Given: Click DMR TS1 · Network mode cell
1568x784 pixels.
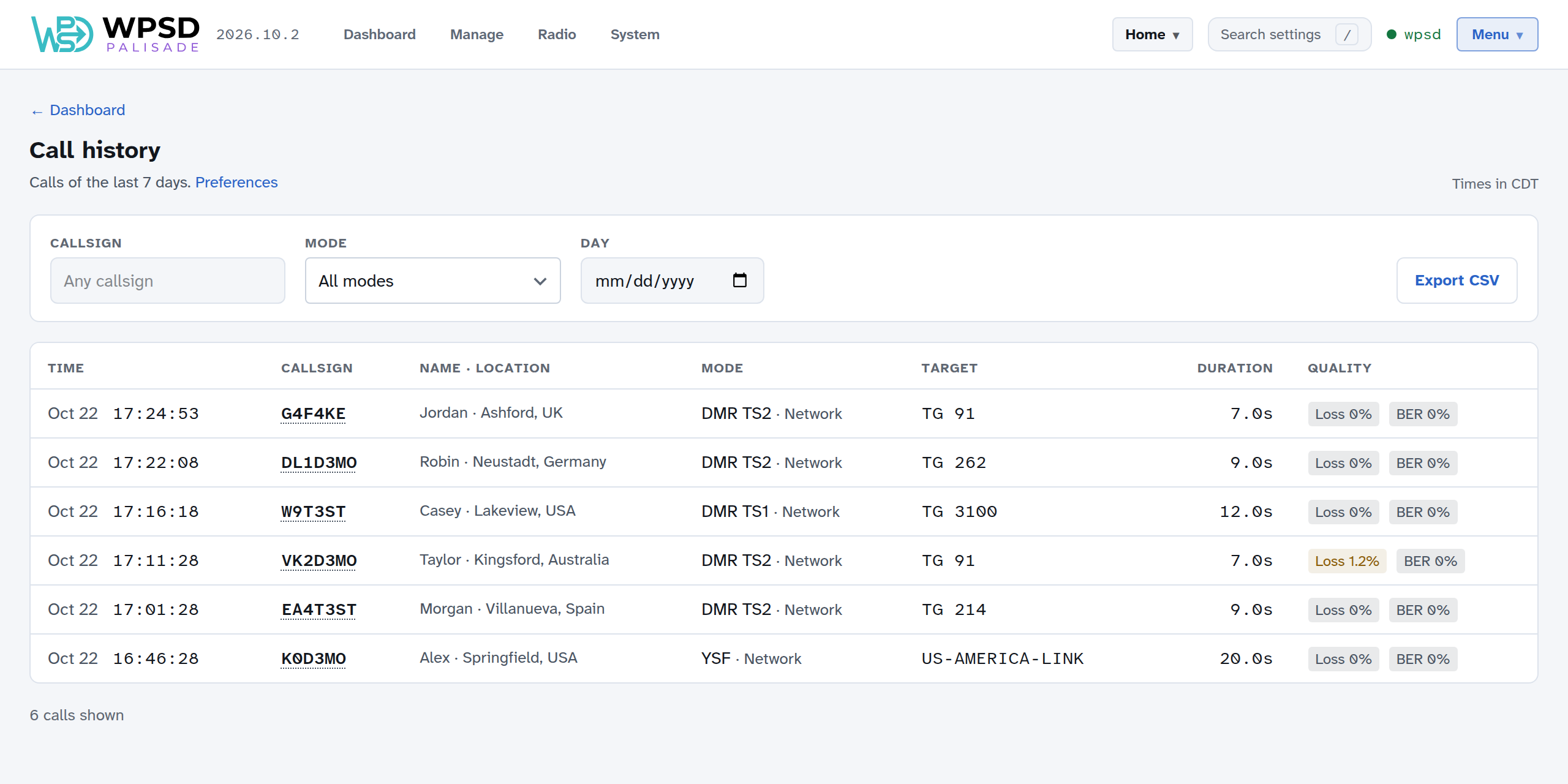Looking at the screenshot, I should point(771,511).
